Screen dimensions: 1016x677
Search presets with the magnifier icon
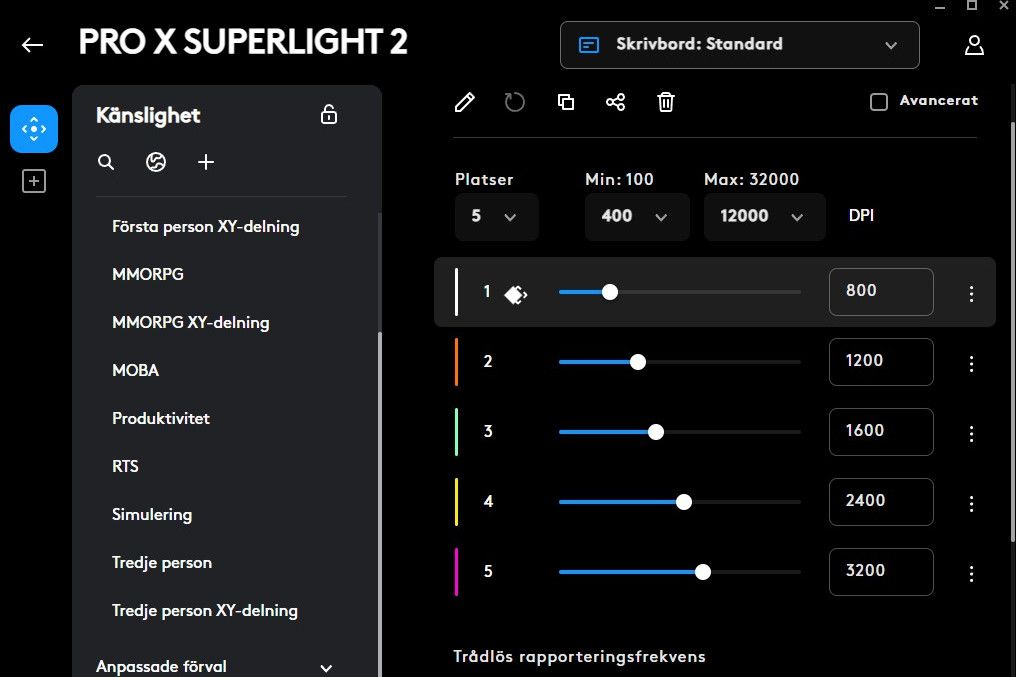(x=106, y=162)
